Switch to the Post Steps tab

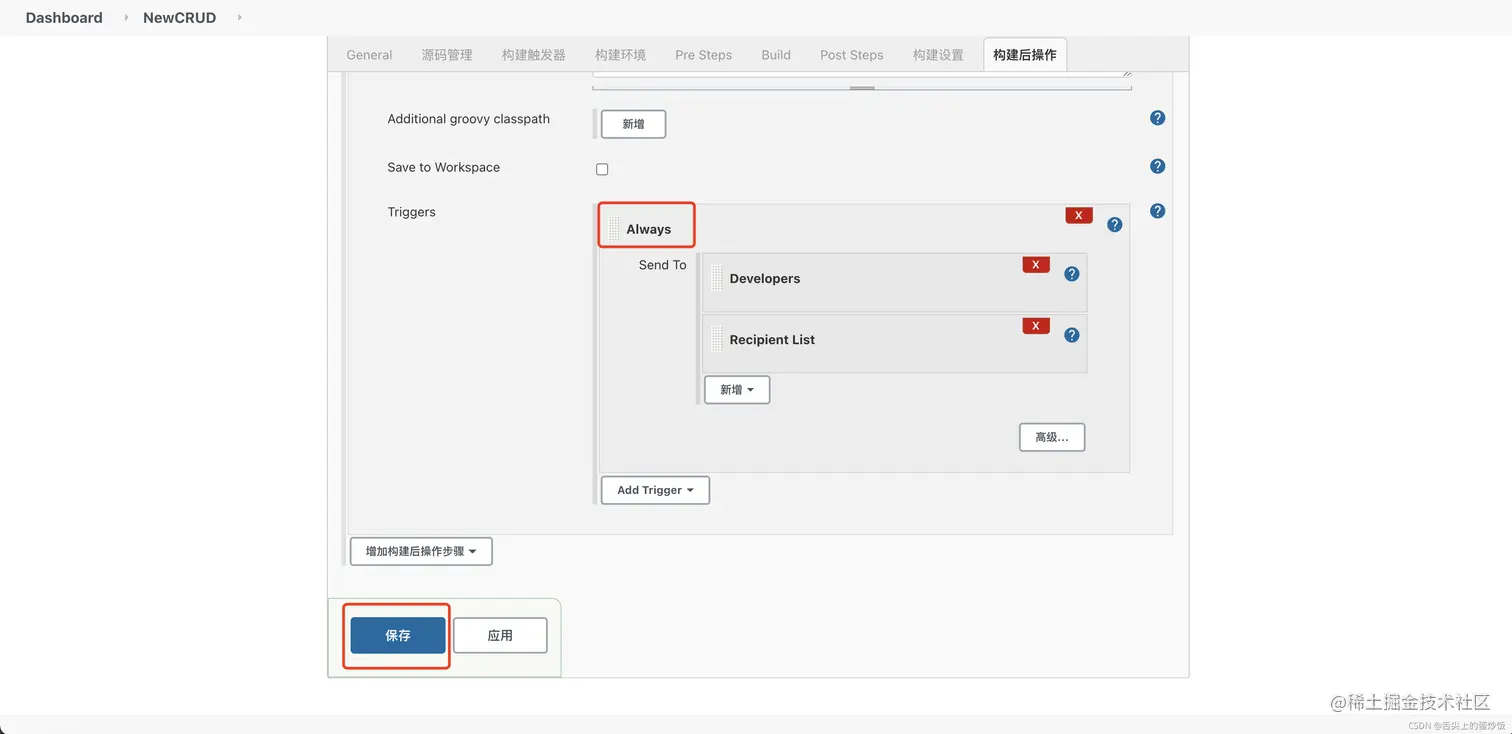click(x=852, y=55)
